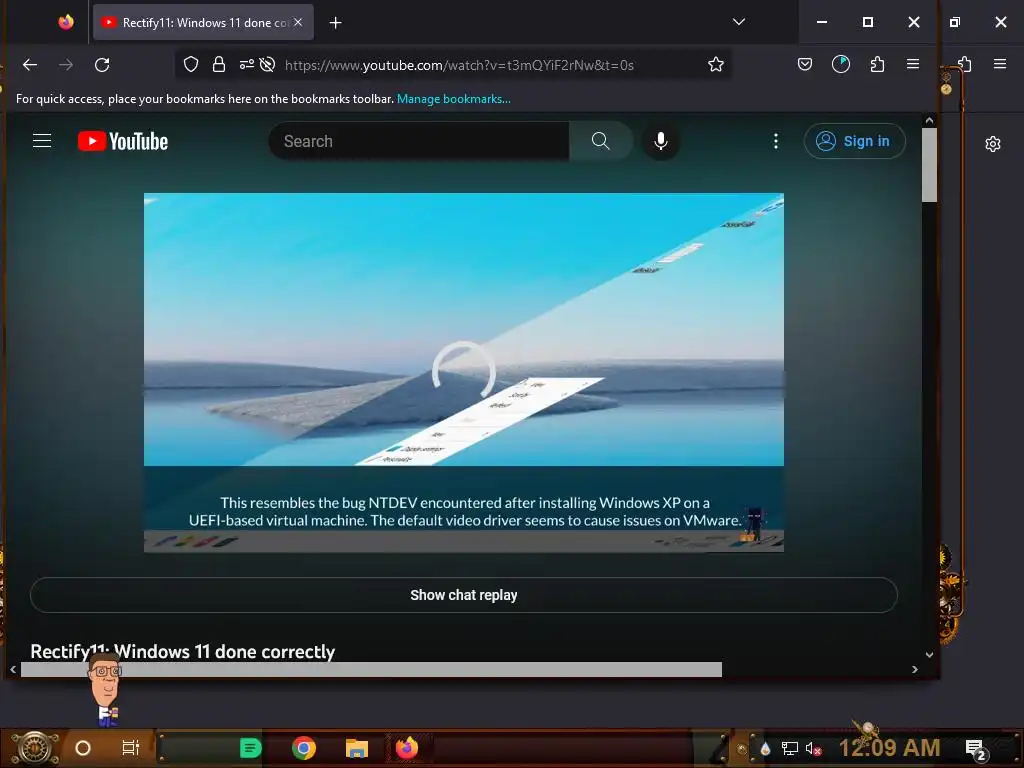
Task: Open the extensions puzzle icon in front window
Action: [877, 64]
